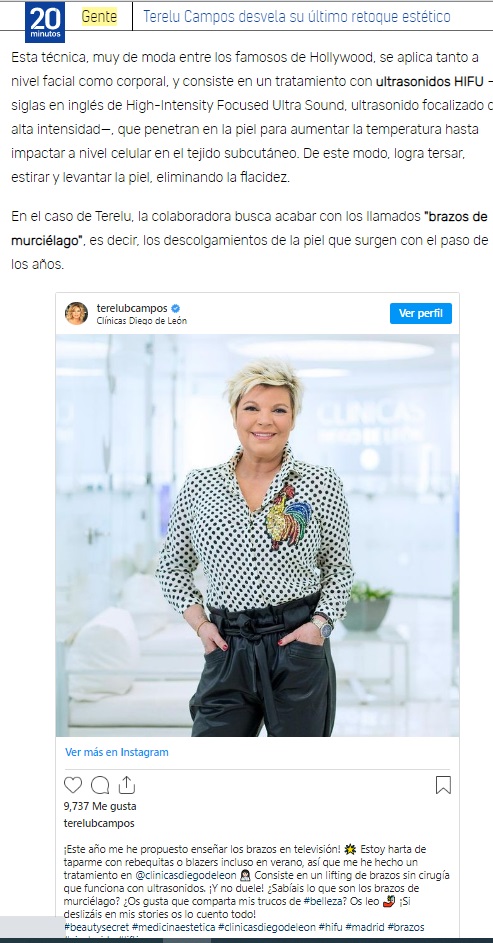Viewport: 493px width, 943px height.
Task: Open the Gente section tab
Action: tap(99, 17)
